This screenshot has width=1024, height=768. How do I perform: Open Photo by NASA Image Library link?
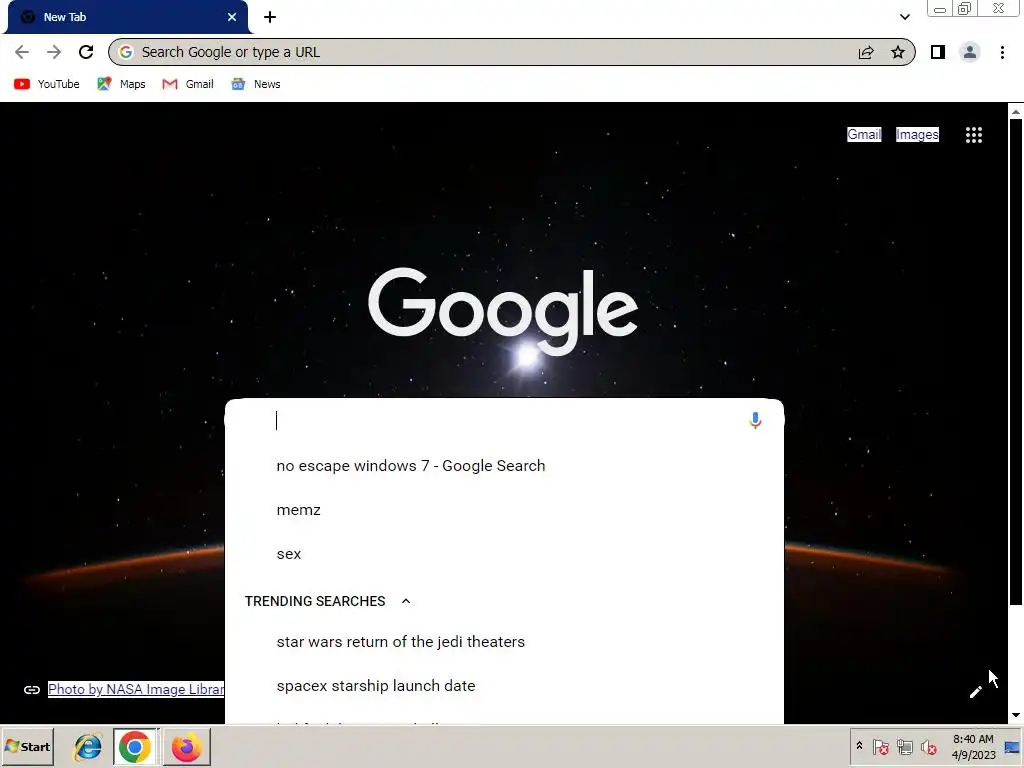(136, 689)
